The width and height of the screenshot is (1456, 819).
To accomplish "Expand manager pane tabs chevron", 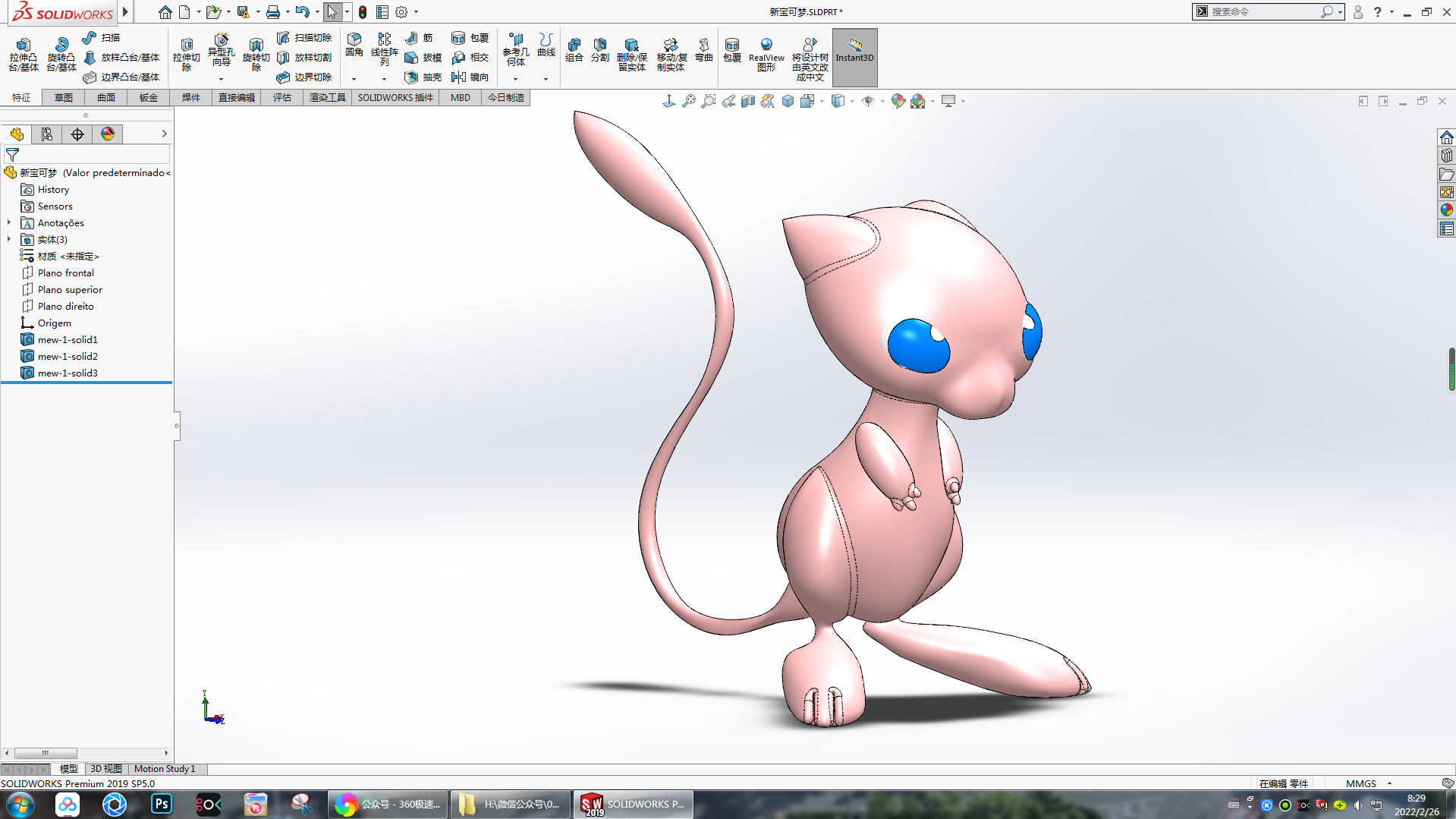I will [x=164, y=134].
